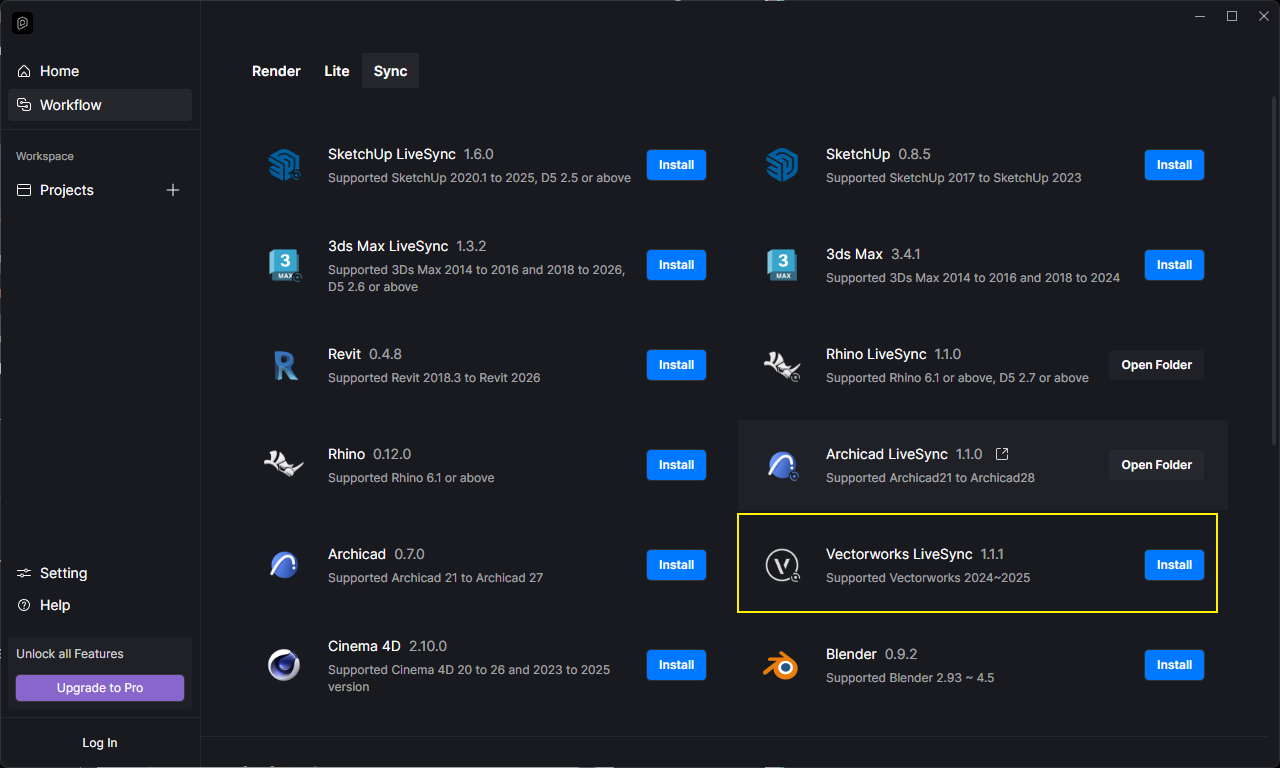Click the "3ds Max LiveSync" title text
Image resolution: width=1280 pixels, height=768 pixels.
388,246
